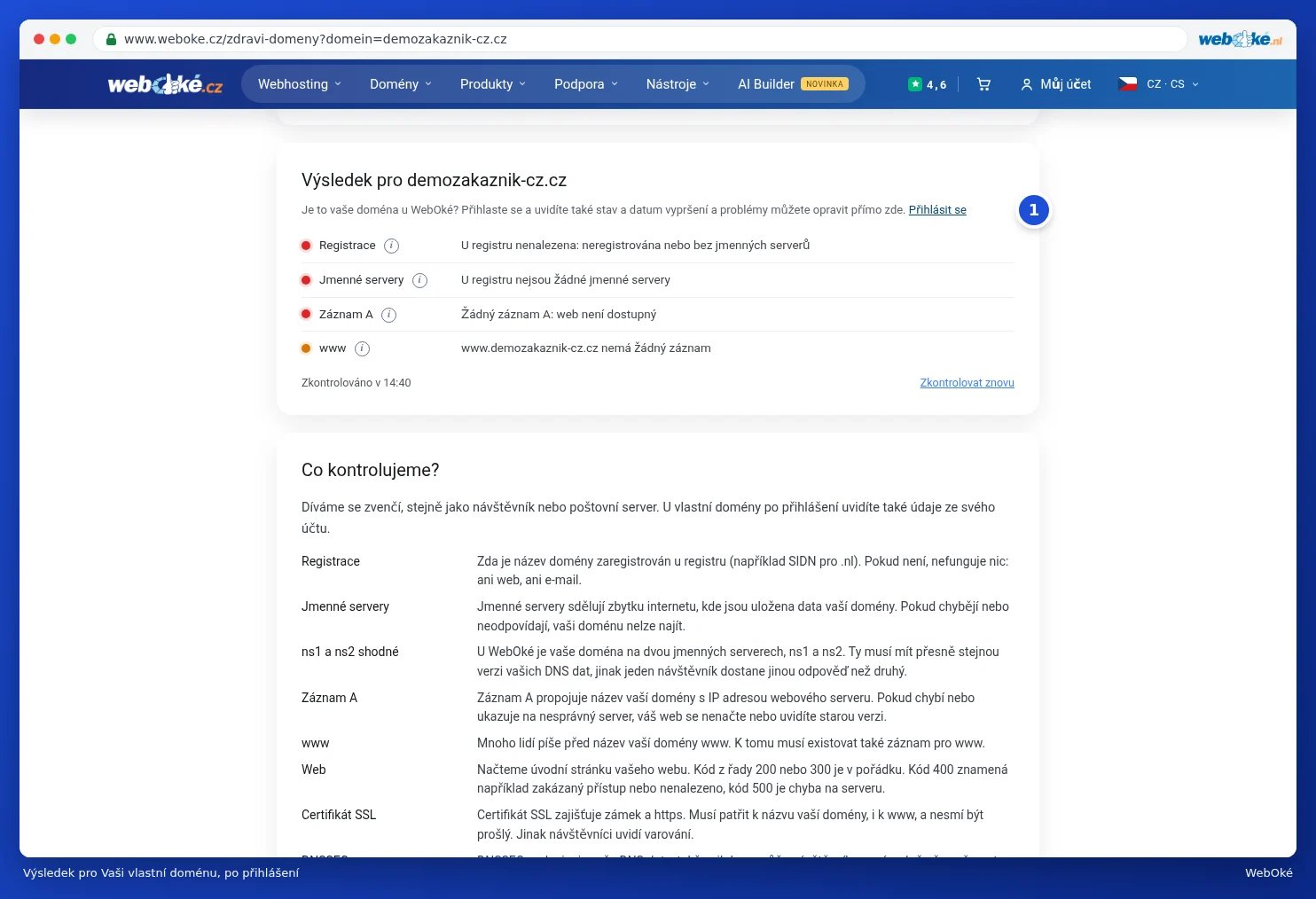Image resolution: width=1316 pixels, height=899 pixels.
Task: Expand the Nástroje menu
Action: tap(678, 84)
